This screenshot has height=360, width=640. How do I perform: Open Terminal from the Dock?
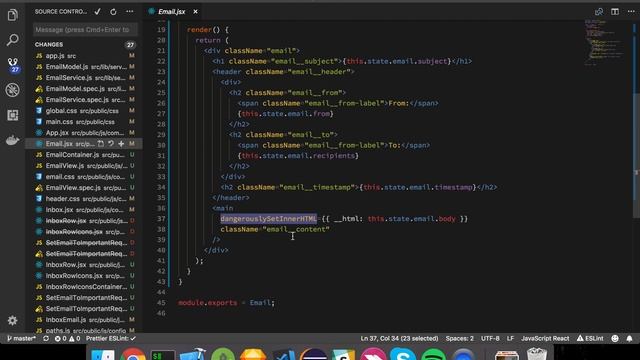pos(162,355)
